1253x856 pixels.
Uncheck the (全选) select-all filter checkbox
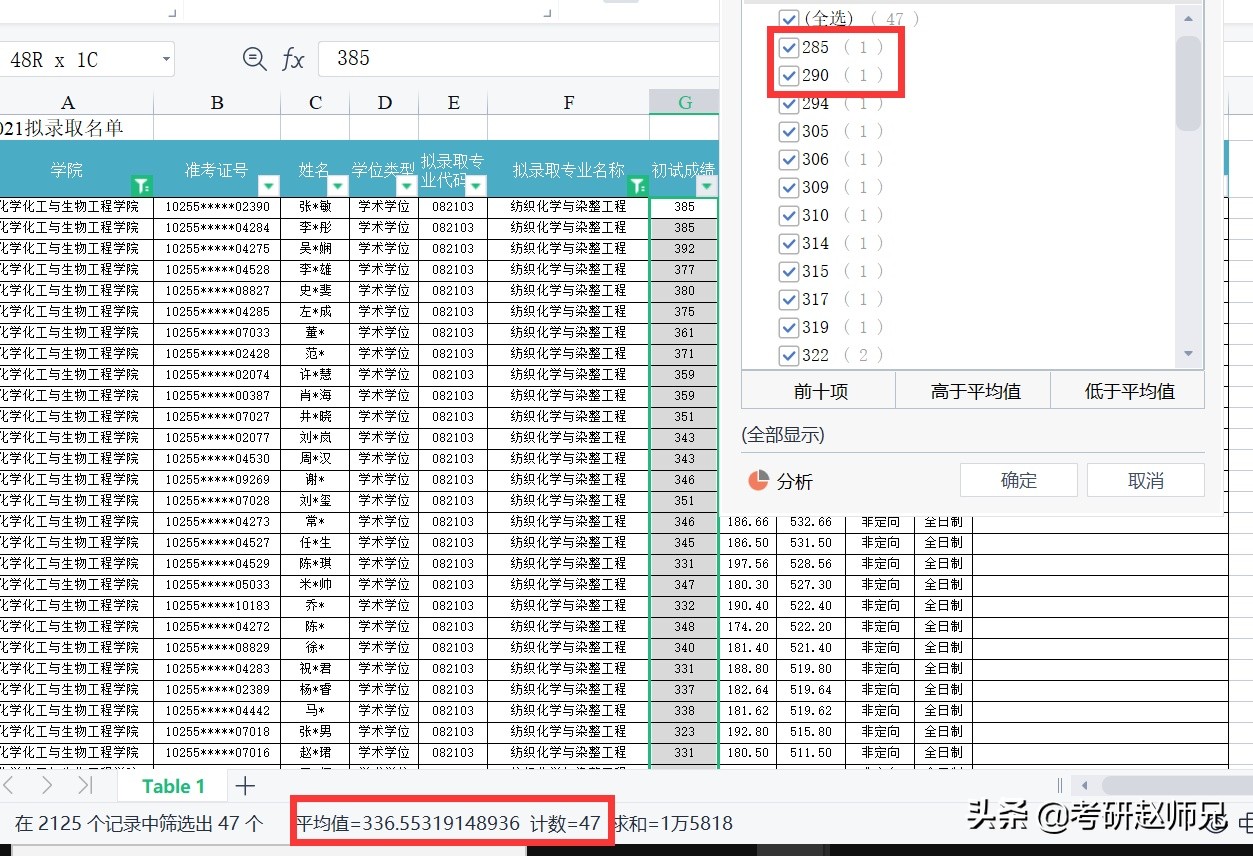pyautogui.click(x=789, y=18)
